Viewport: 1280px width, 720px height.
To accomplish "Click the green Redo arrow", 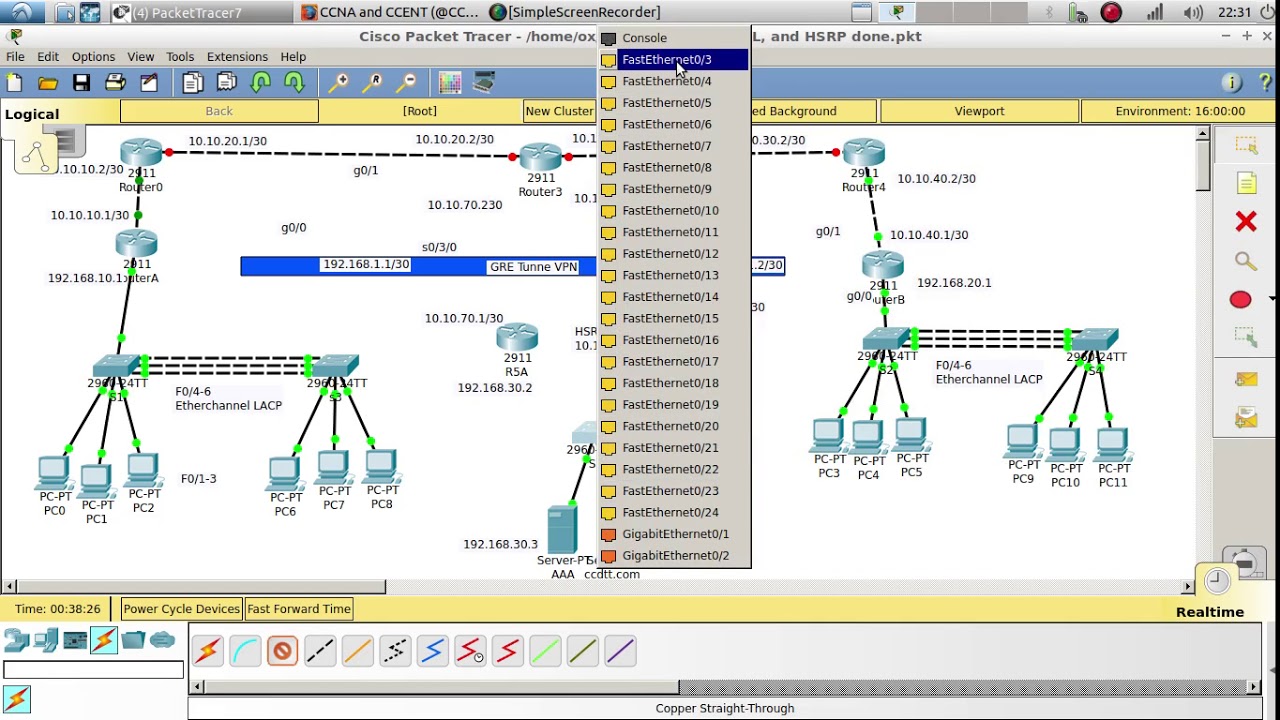I will tap(294, 83).
